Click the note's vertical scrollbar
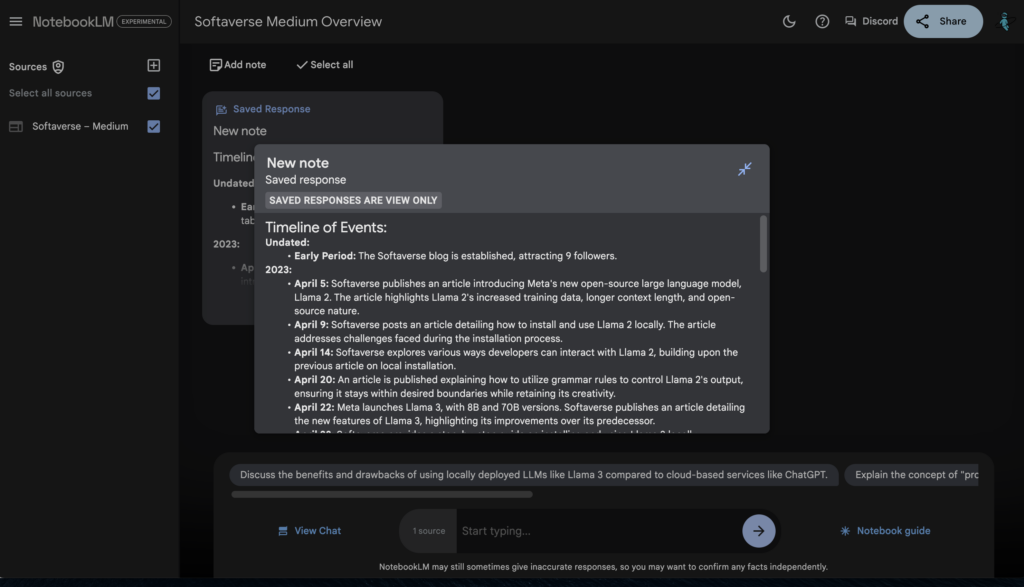The image size is (1024, 587). coord(764,243)
